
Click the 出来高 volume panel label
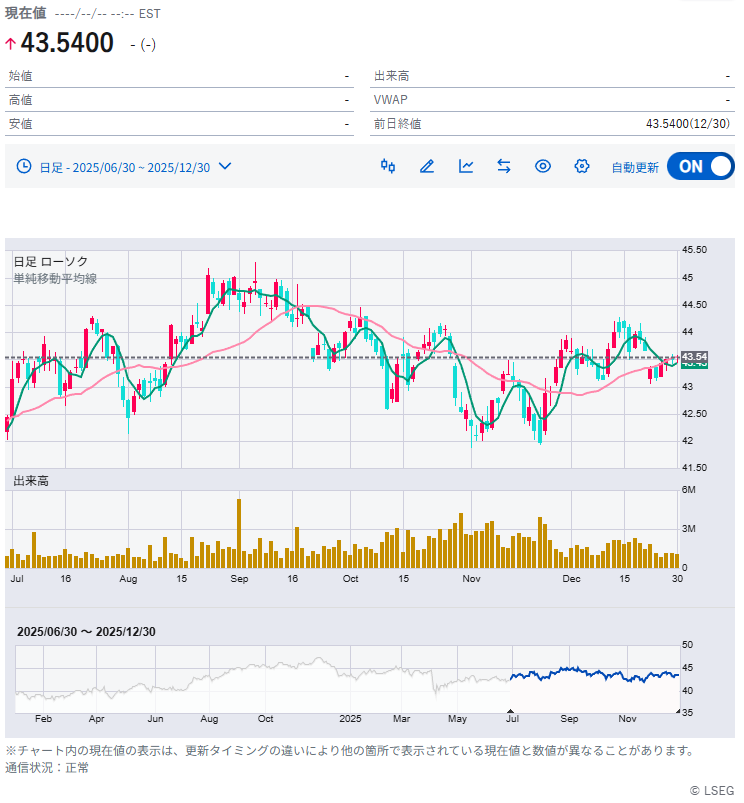click(x=31, y=481)
